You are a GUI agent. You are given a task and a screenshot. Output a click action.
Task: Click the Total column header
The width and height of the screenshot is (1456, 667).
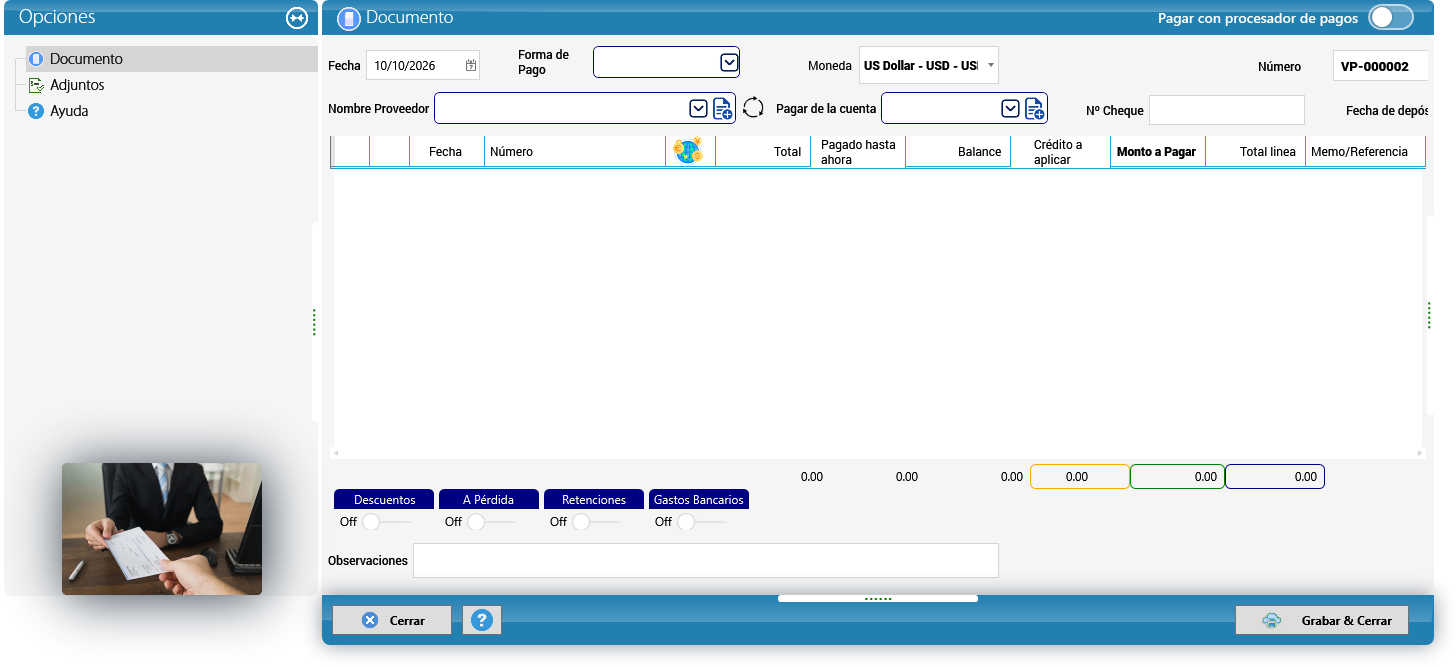coord(763,152)
